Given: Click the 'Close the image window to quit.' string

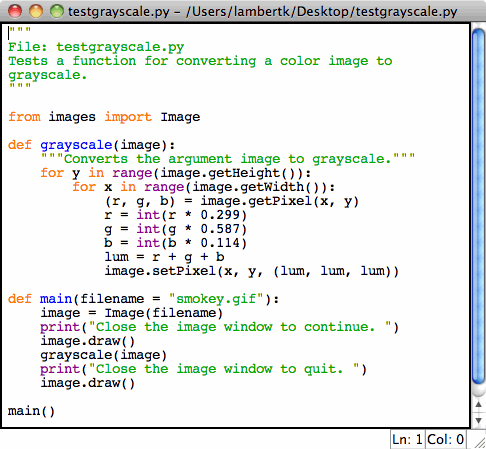Looking at the screenshot, I should coord(223,369).
